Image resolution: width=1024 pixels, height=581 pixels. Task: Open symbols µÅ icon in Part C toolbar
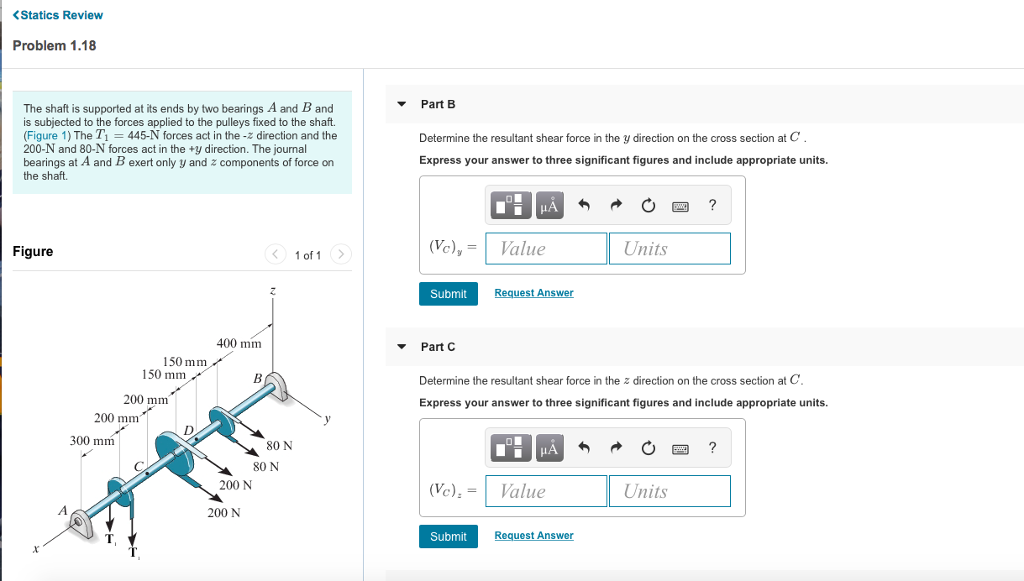(x=549, y=448)
